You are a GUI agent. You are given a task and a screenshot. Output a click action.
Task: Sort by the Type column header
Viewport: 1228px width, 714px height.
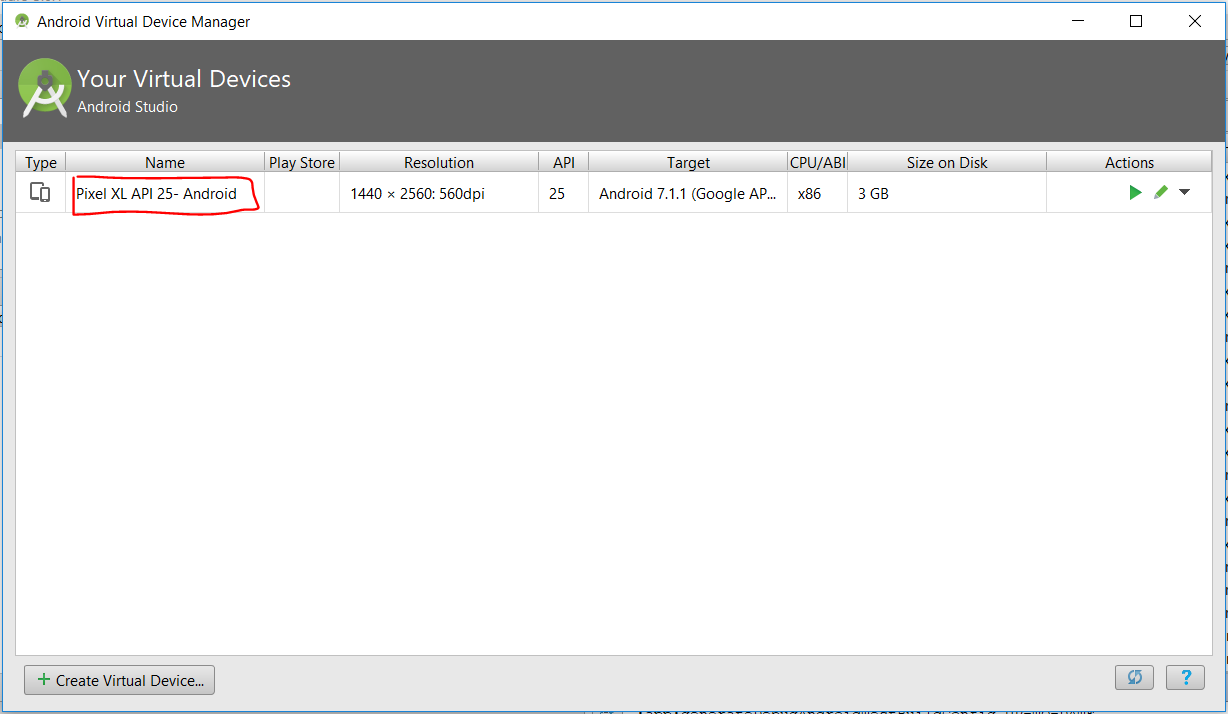click(x=41, y=162)
